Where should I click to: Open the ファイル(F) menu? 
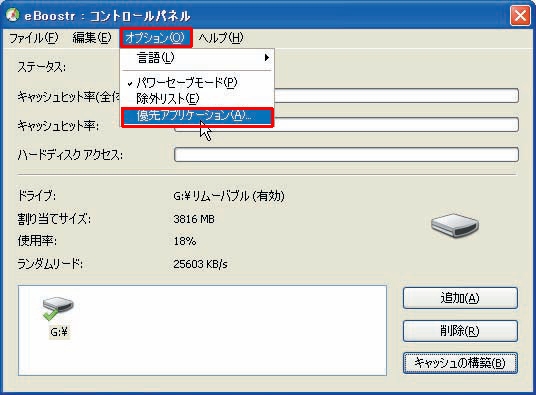click(x=34, y=38)
